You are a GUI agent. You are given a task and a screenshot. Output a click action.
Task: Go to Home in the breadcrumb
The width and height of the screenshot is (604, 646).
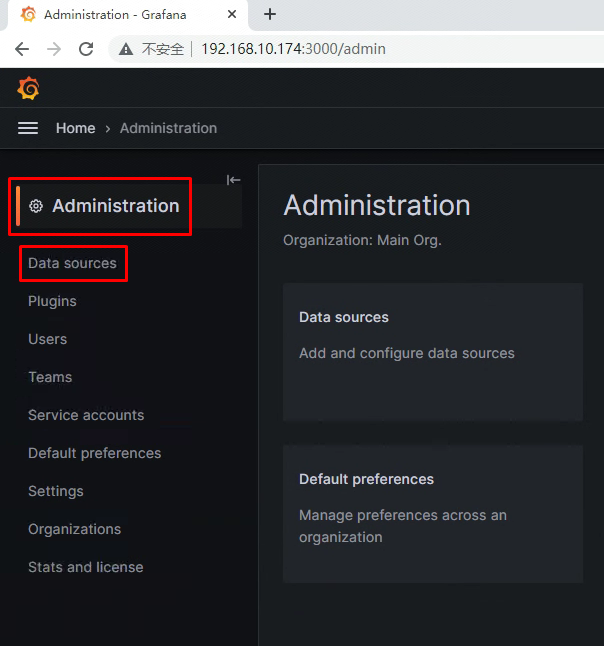75,128
